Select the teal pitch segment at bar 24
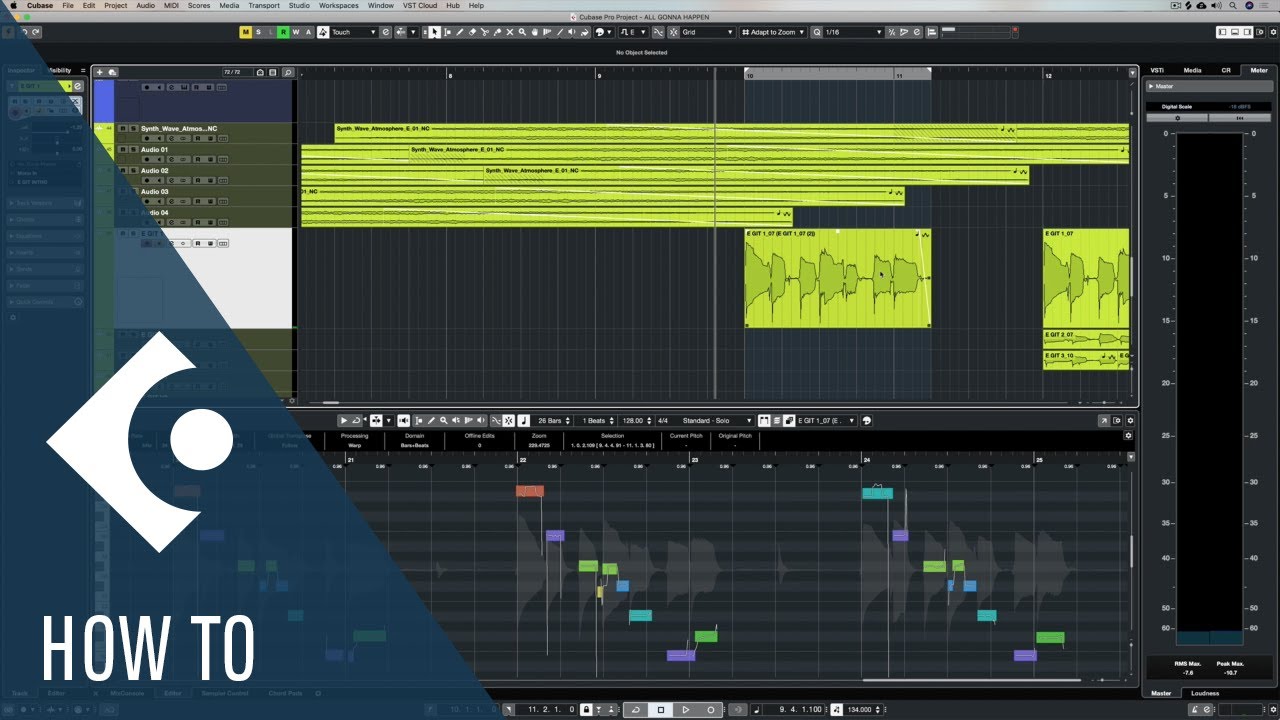This screenshot has height=720, width=1280. click(x=877, y=493)
